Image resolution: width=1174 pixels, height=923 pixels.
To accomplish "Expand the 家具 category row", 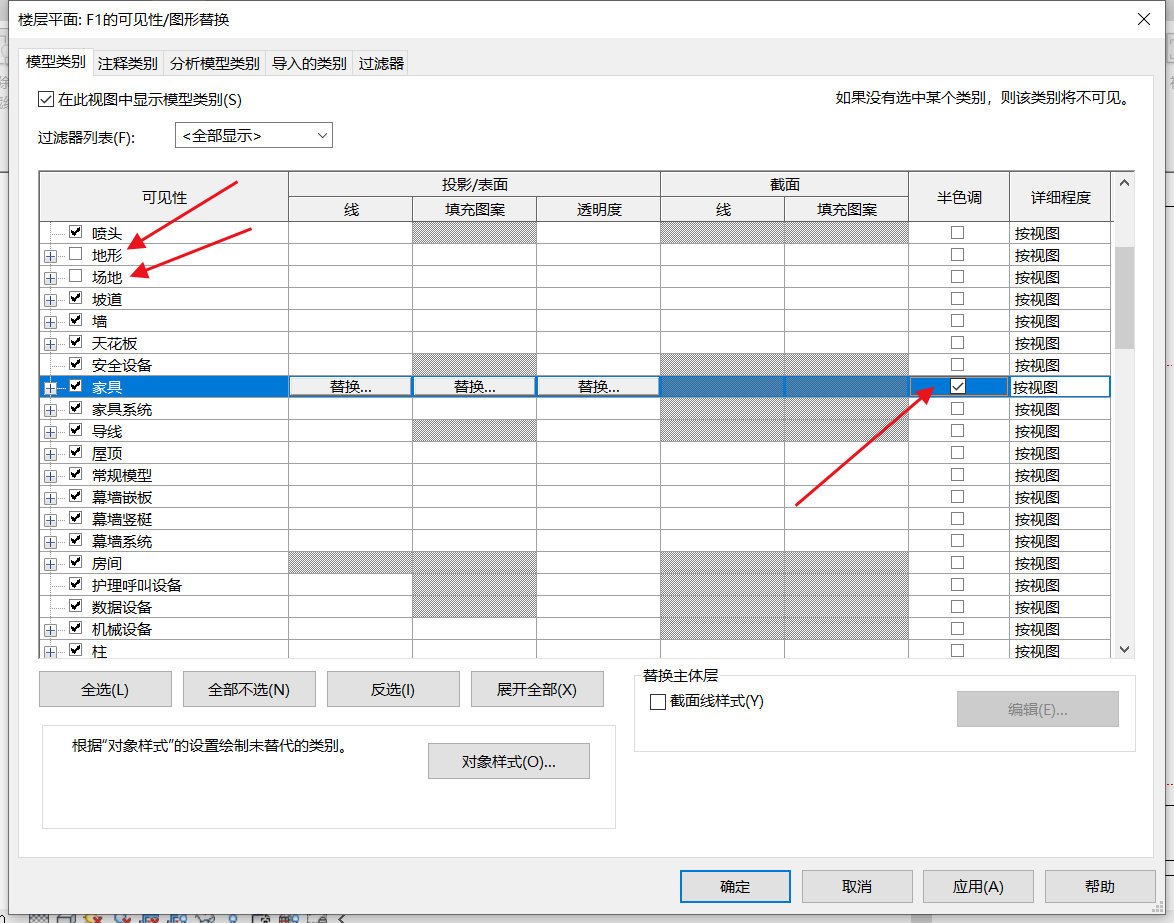I will (51, 387).
